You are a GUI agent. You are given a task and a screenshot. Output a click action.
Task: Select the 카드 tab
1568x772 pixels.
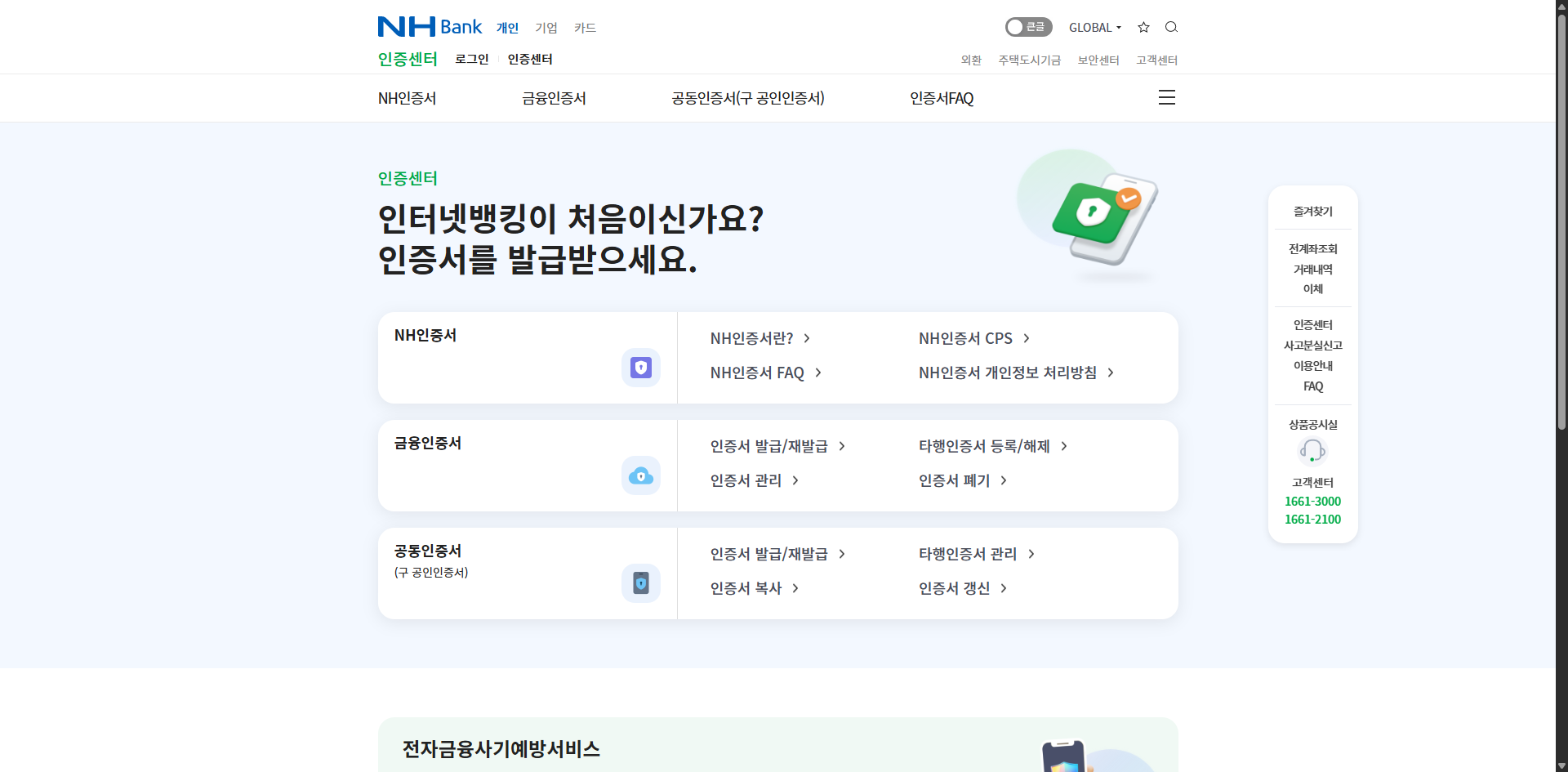(x=586, y=28)
